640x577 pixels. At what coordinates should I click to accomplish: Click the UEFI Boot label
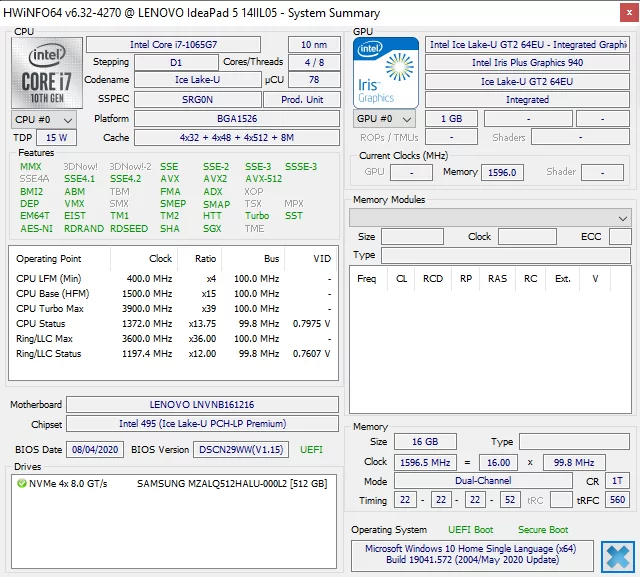point(471,530)
